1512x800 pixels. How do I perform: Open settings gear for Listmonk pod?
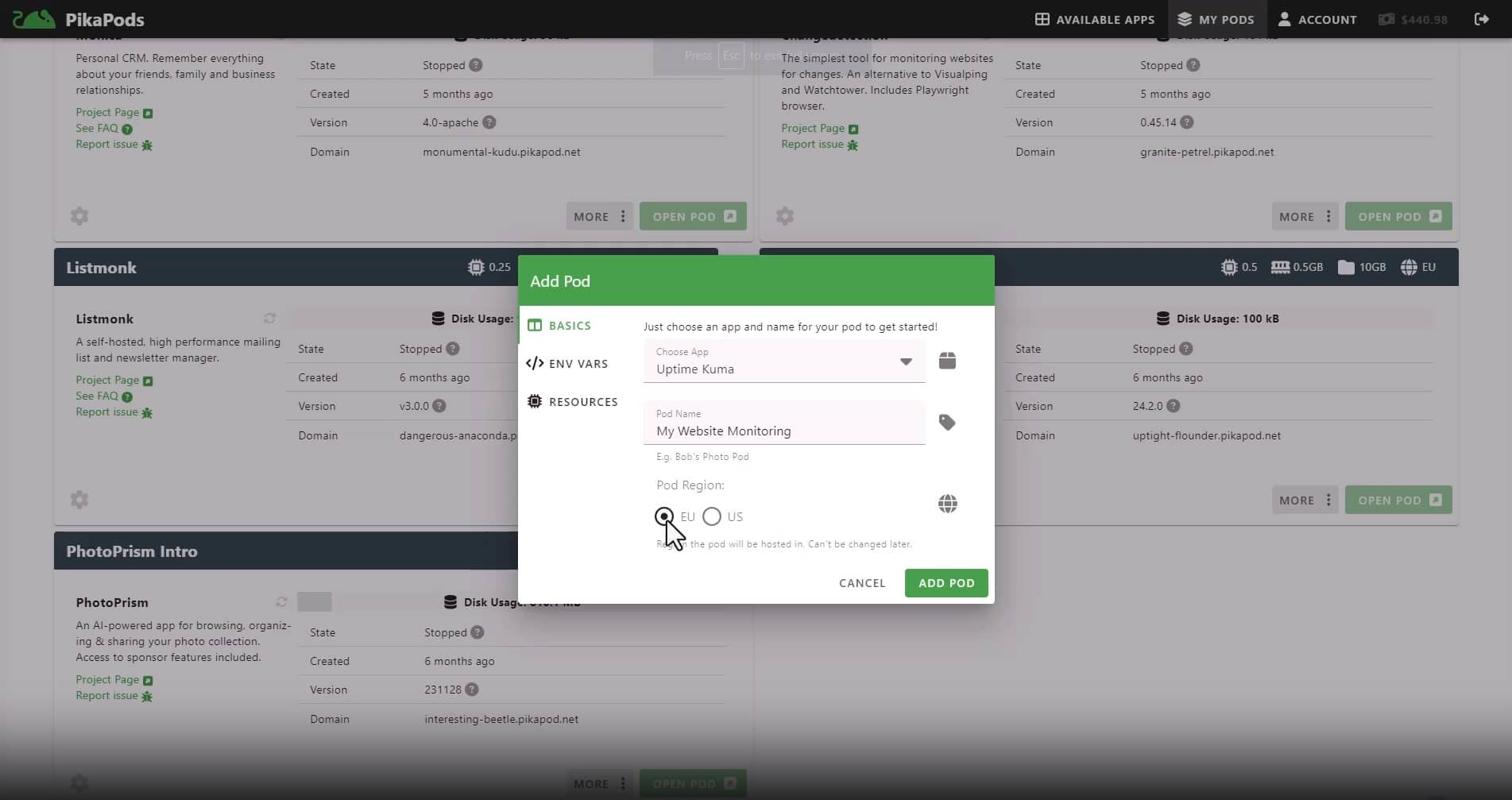[x=79, y=500]
